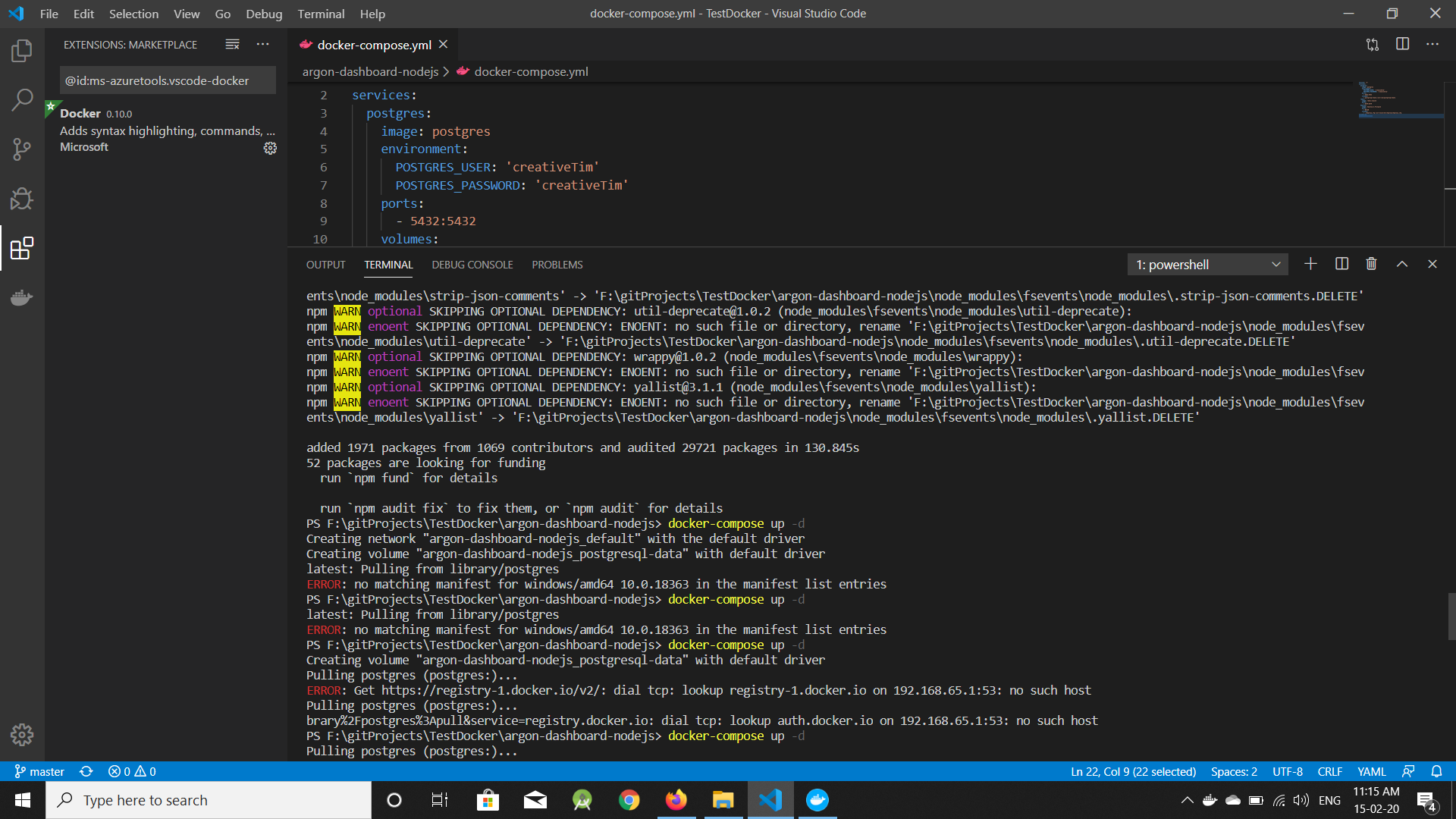Select the Docker extension entry
This screenshot has width=1456, height=819.
click(x=168, y=130)
